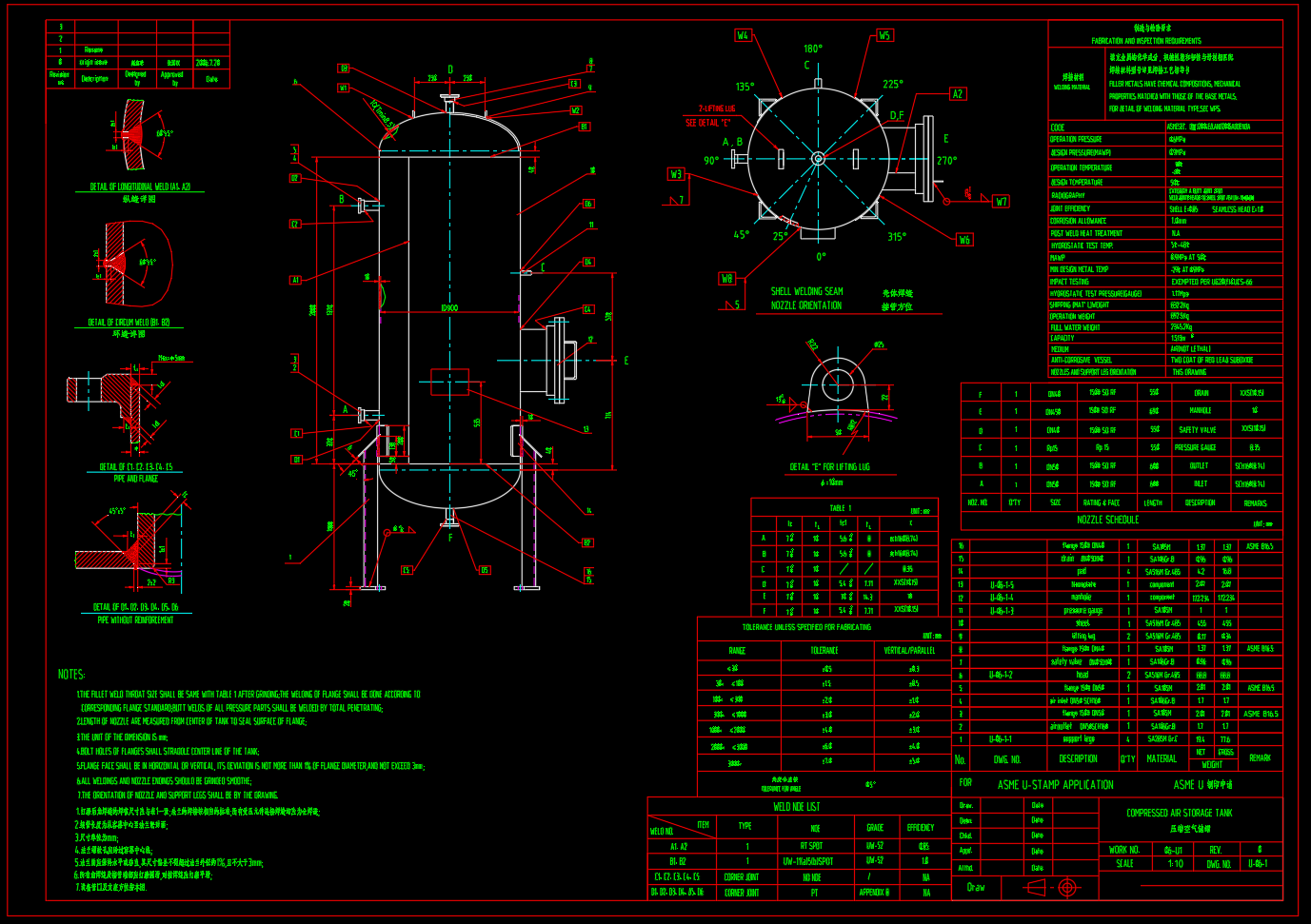Click the ID900 diameter dimension text

449,307
